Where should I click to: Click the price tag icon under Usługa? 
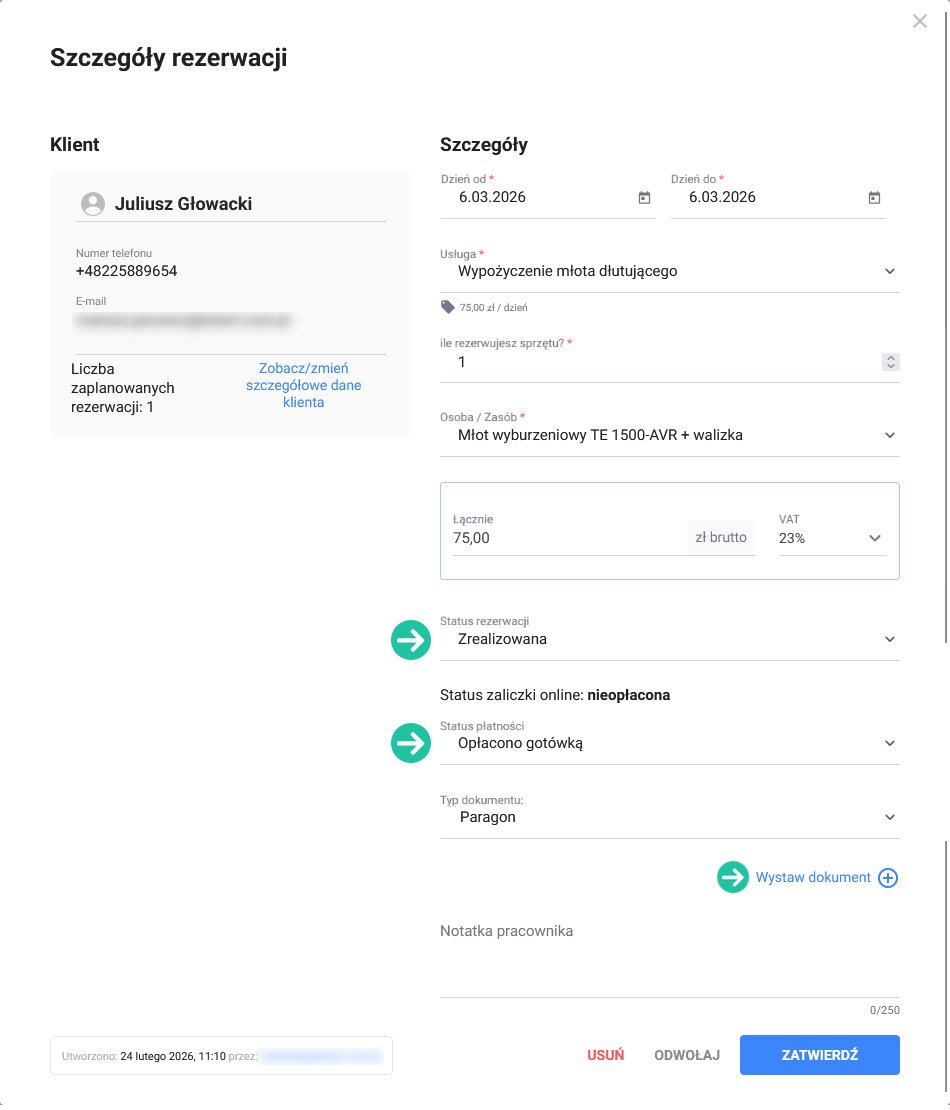click(x=447, y=308)
